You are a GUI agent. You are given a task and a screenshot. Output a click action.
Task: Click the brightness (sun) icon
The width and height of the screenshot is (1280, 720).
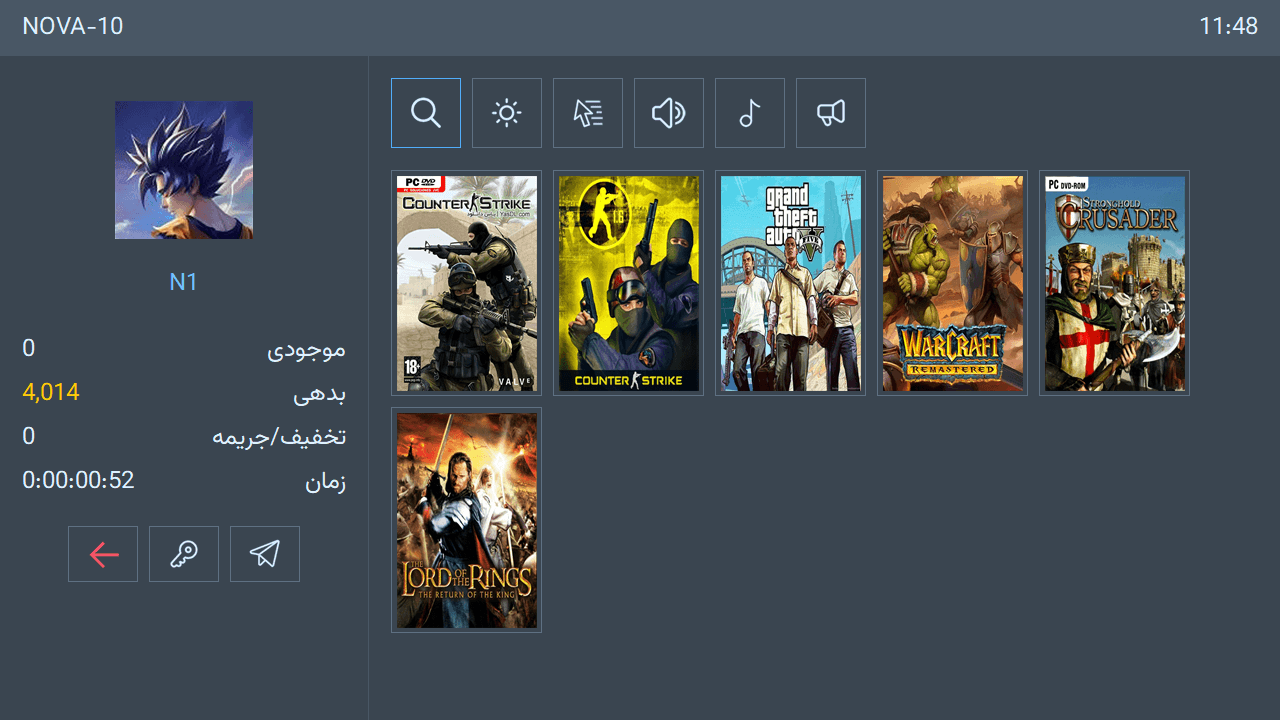point(506,112)
